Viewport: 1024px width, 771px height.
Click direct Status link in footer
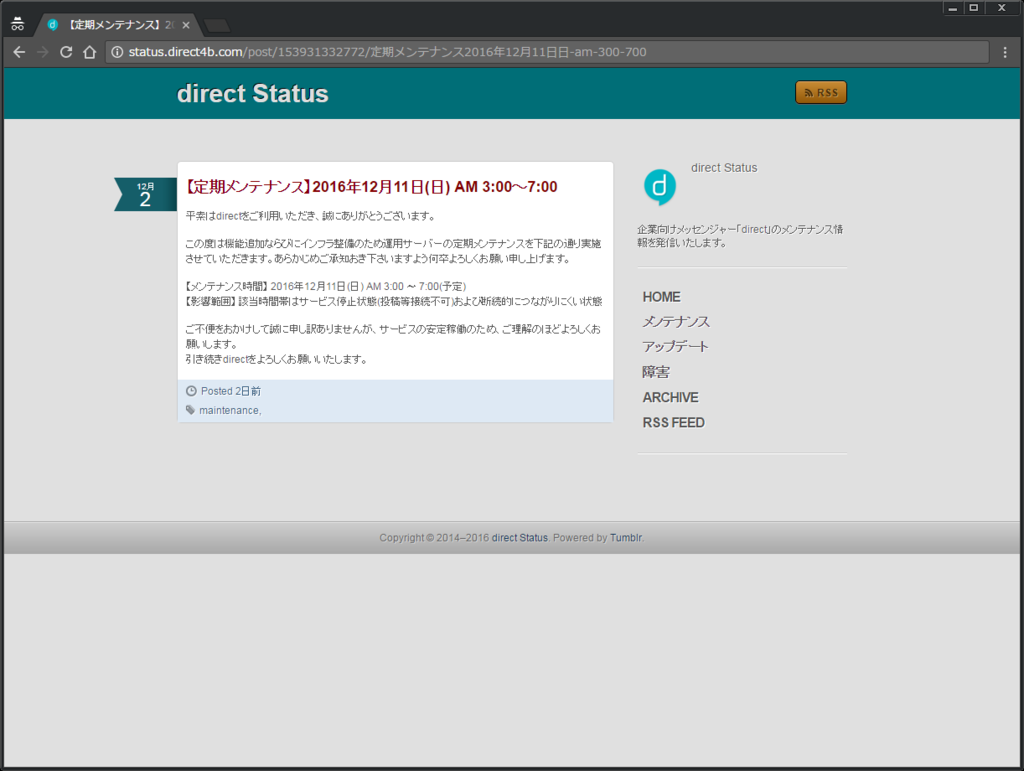pos(519,538)
